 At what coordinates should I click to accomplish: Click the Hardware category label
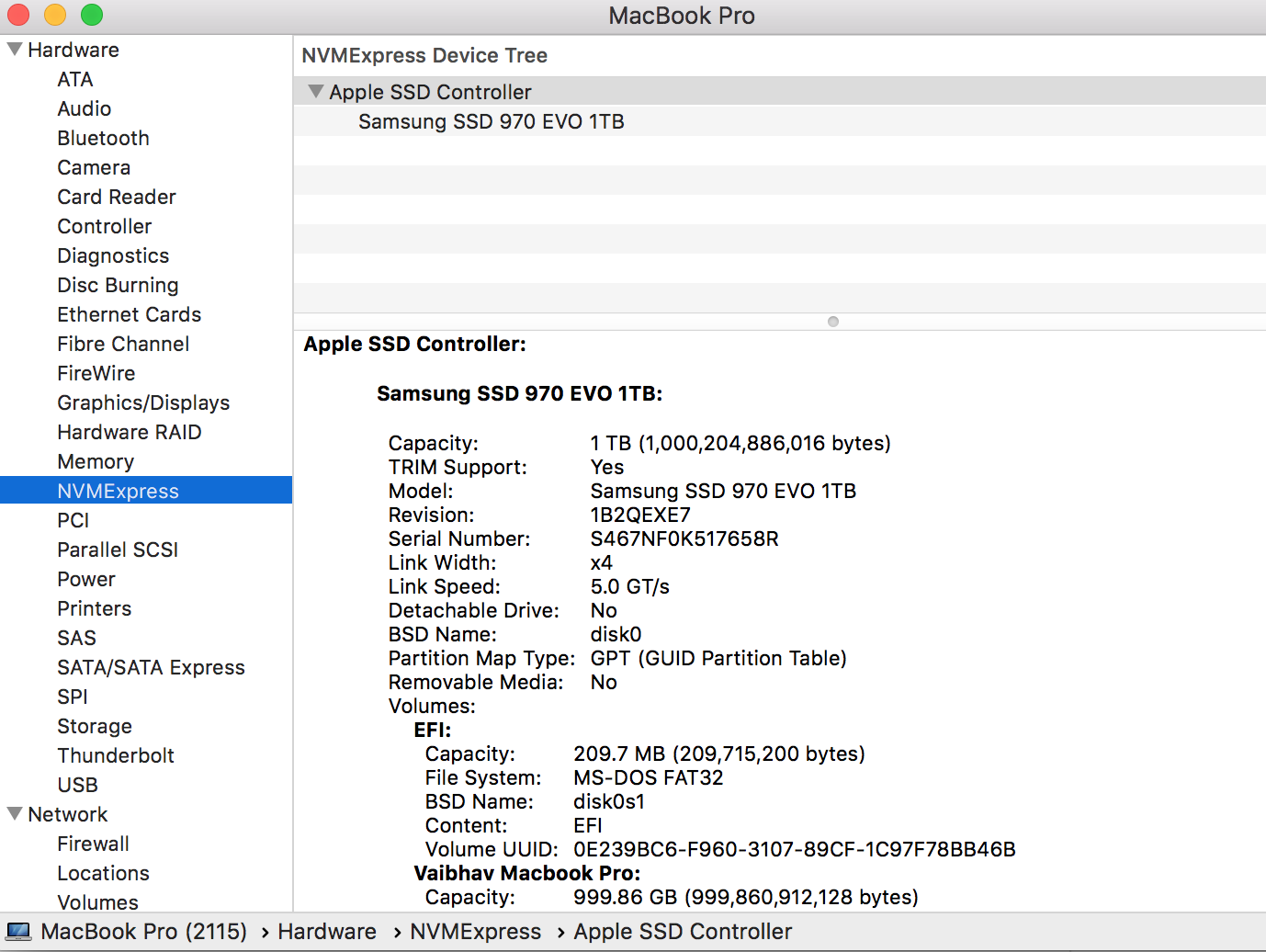73,50
